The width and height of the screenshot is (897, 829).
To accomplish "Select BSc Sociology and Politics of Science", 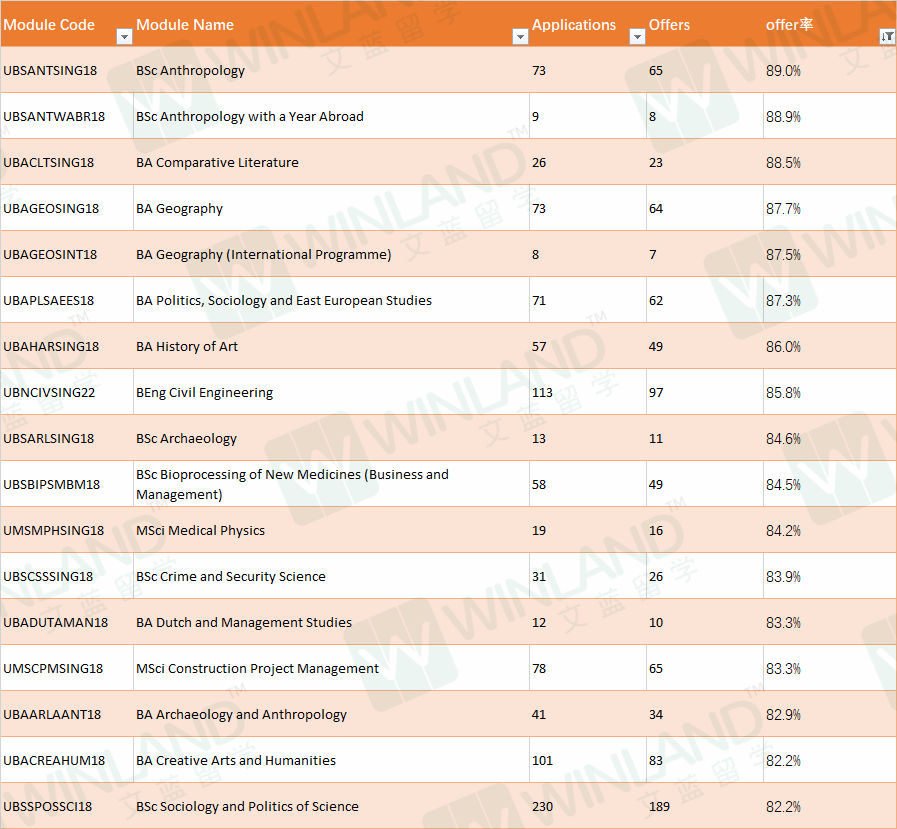I will (x=331, y=806).
